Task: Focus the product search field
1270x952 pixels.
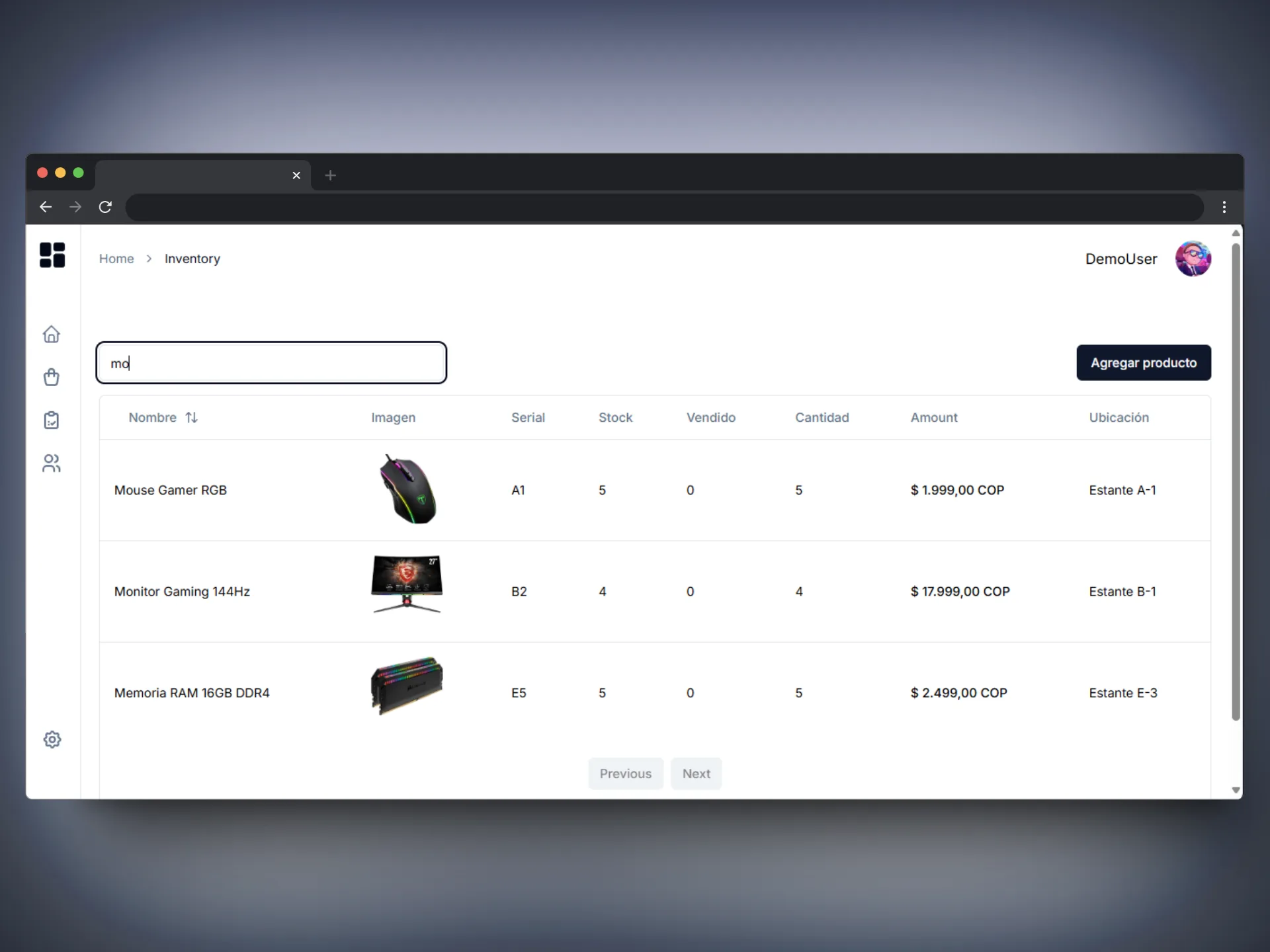Action: click(x=271, y=363)
